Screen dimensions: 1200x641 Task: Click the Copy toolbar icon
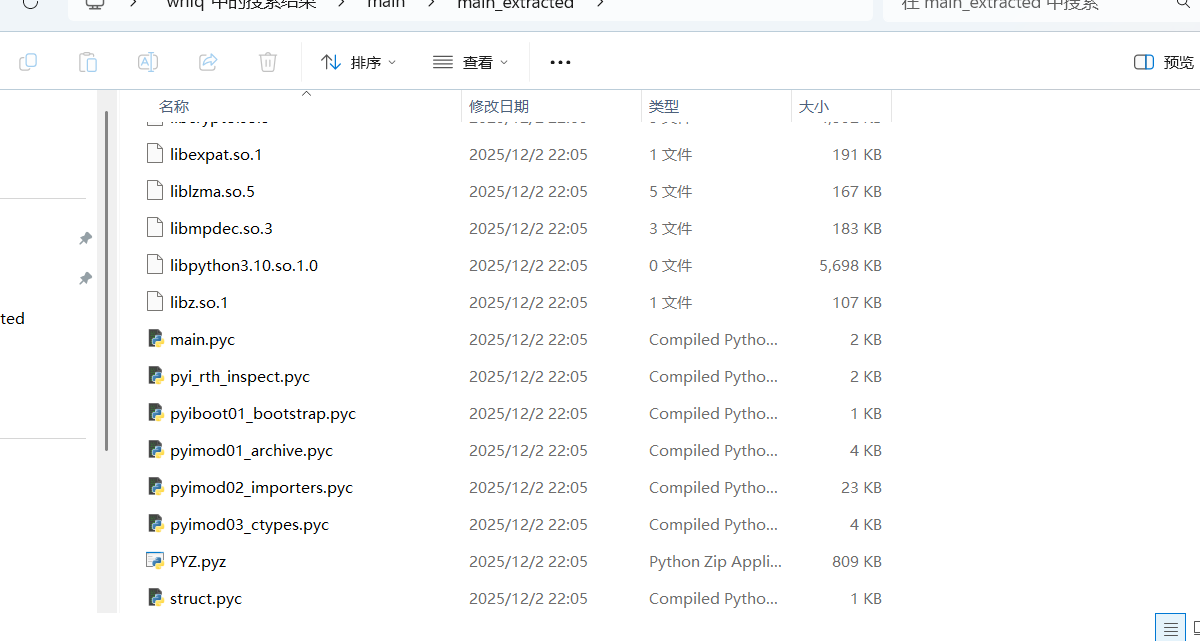28,62
